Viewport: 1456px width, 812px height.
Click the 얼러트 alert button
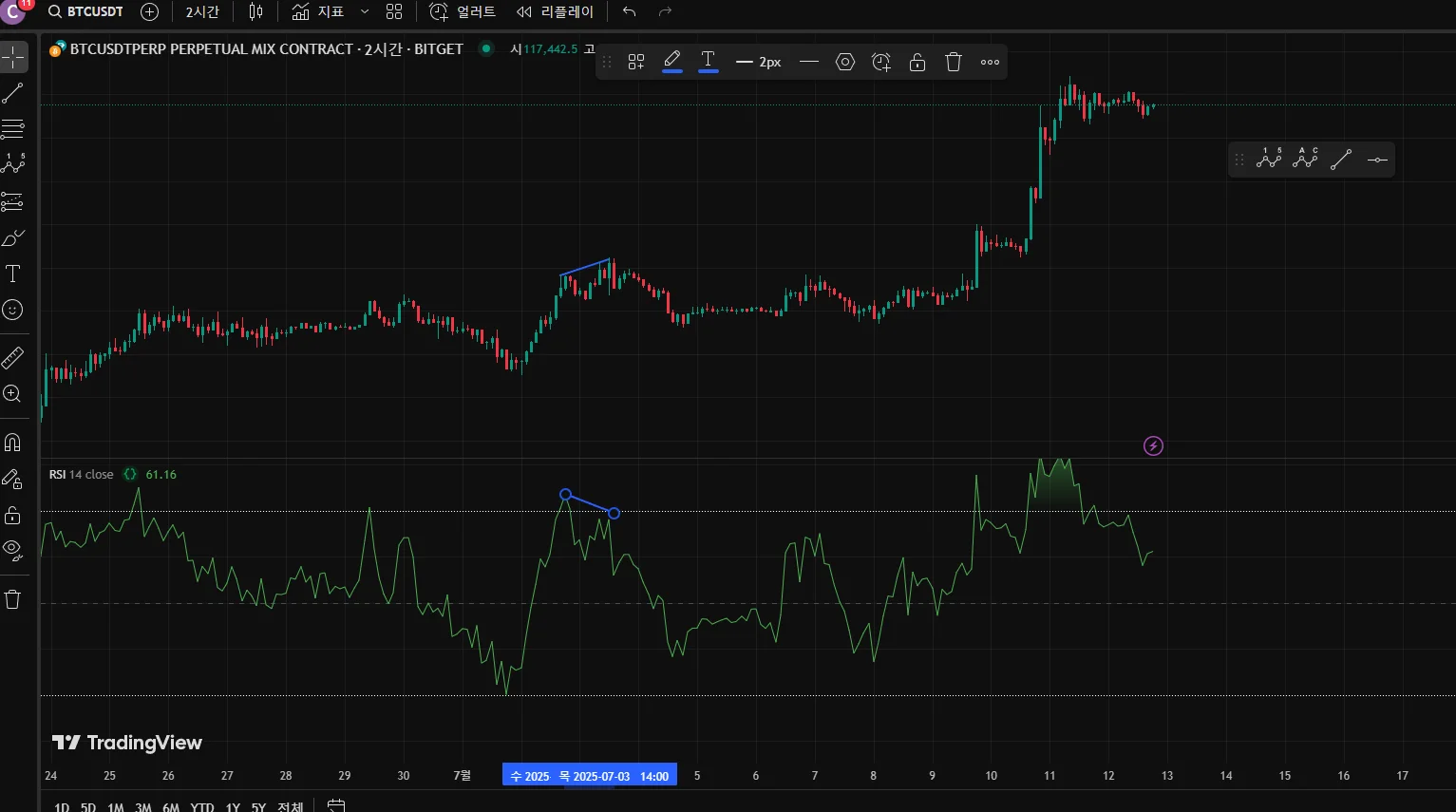coord(463,12)
